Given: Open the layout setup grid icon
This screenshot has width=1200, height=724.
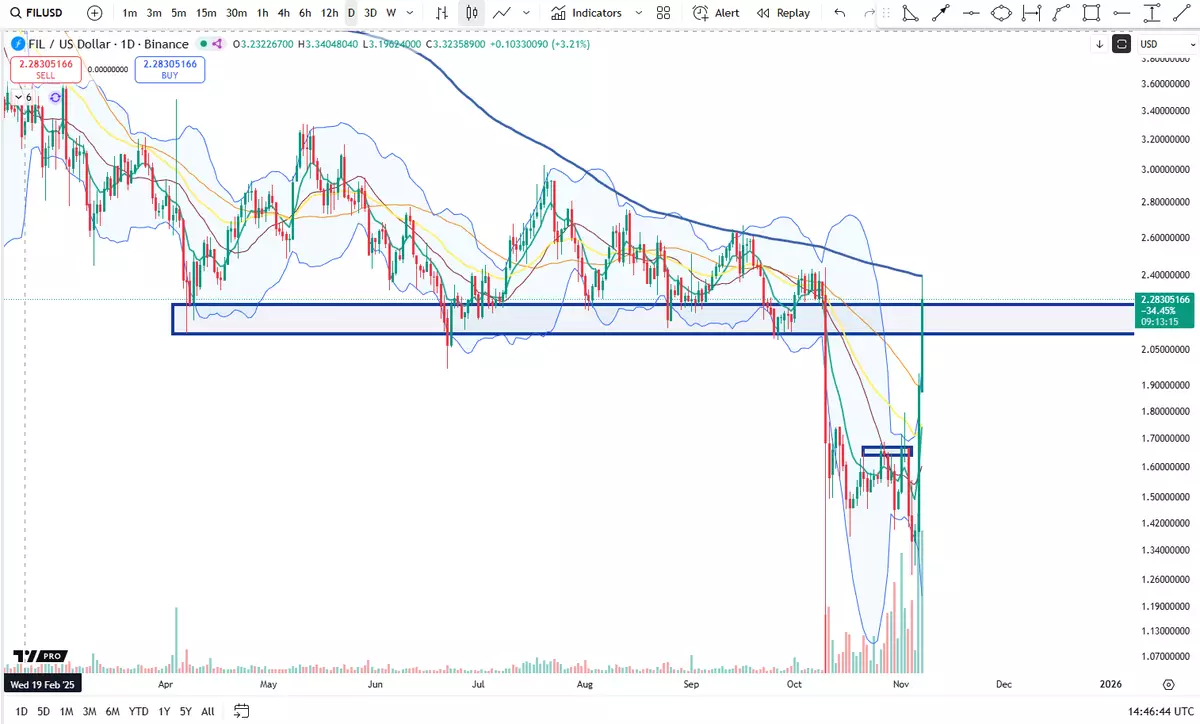Looking at the screenshot, I should [x=663, y=13].
